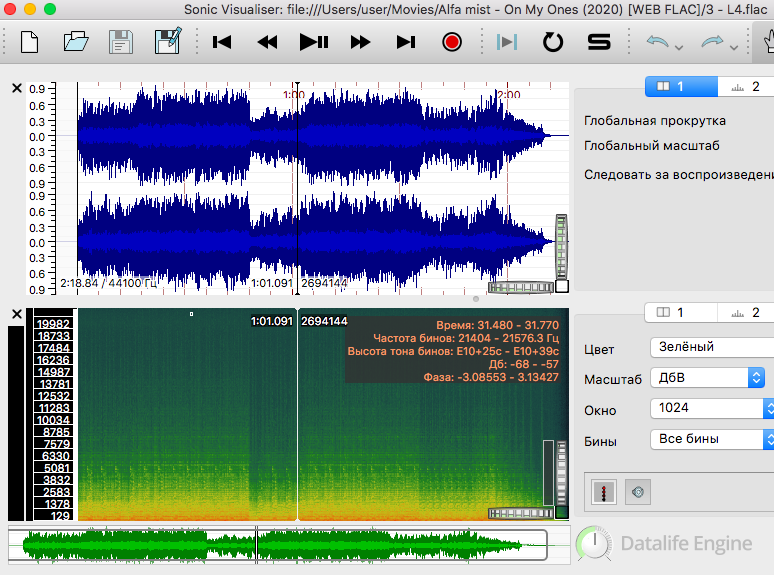
Task: Open the Окно dropdown showing 1024
Action: (x=712, y=408)
